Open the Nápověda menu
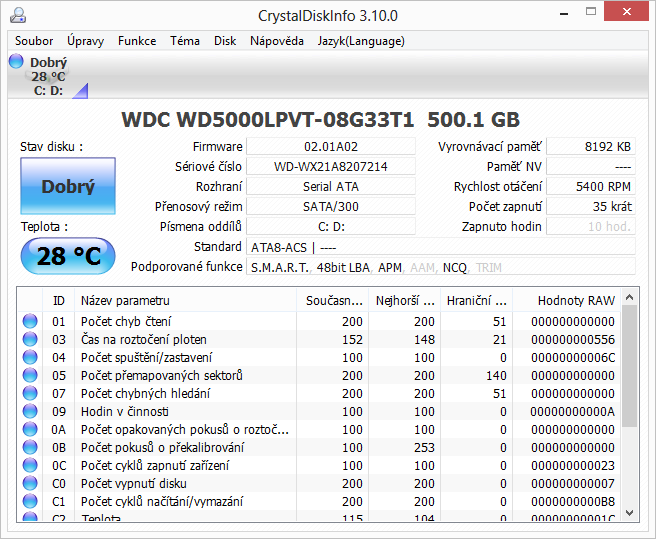The height and width of the screenshot is (539, 656). pyautogui.click(x=277, y=41)
